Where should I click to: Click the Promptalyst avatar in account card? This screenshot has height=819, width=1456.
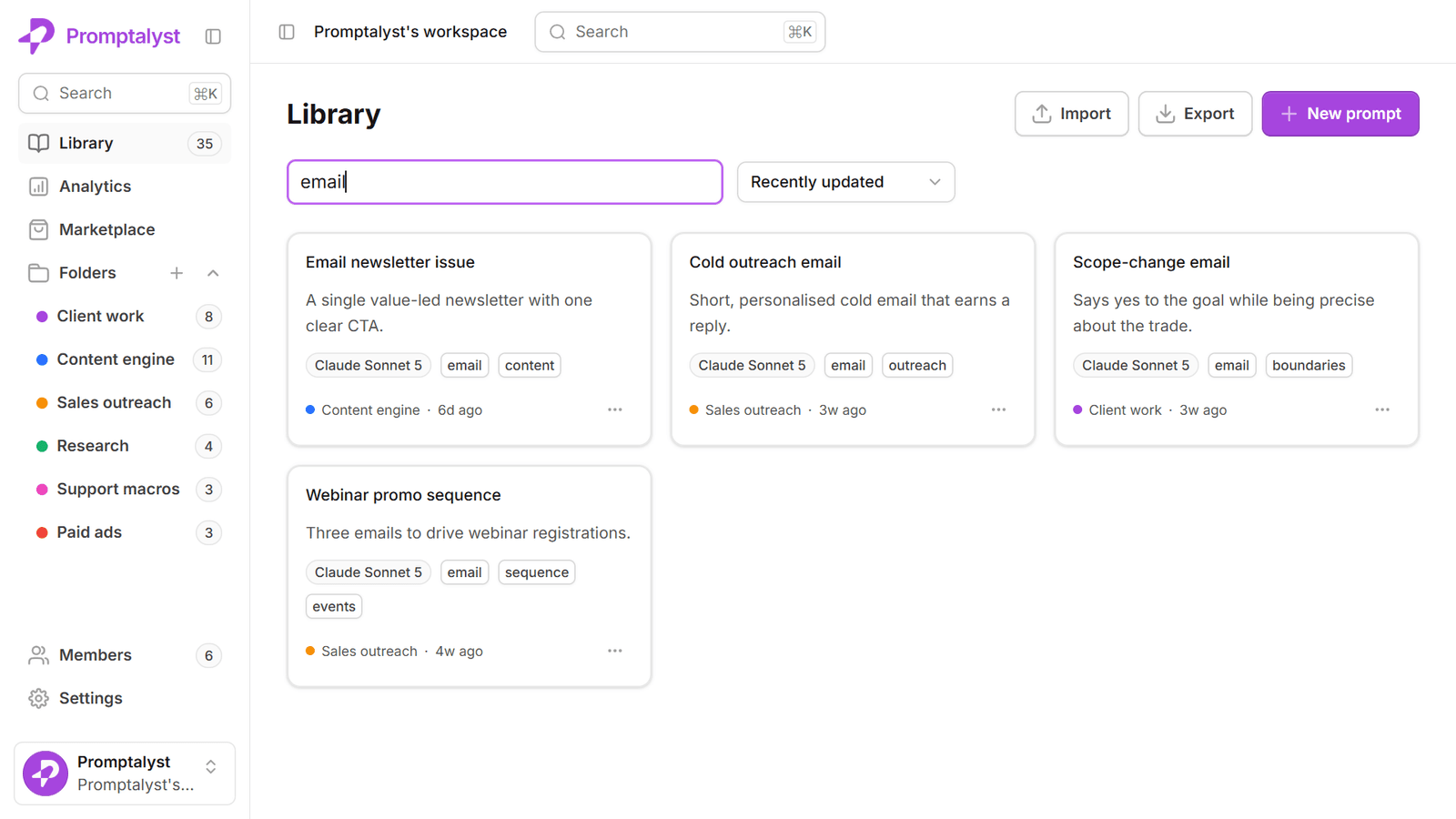click(45, 773)
